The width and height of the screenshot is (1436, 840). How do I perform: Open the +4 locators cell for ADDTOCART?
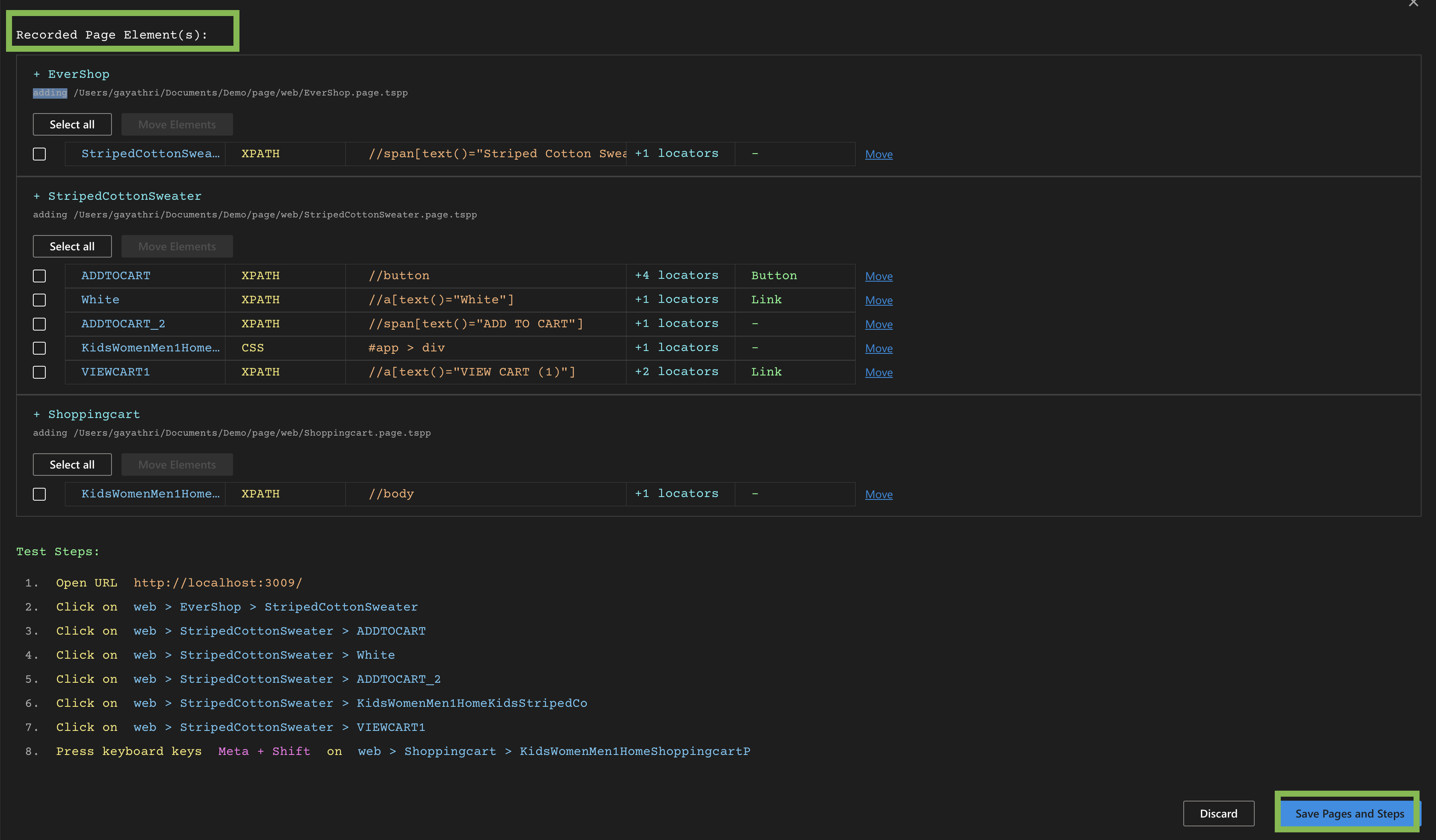(676, 275)
